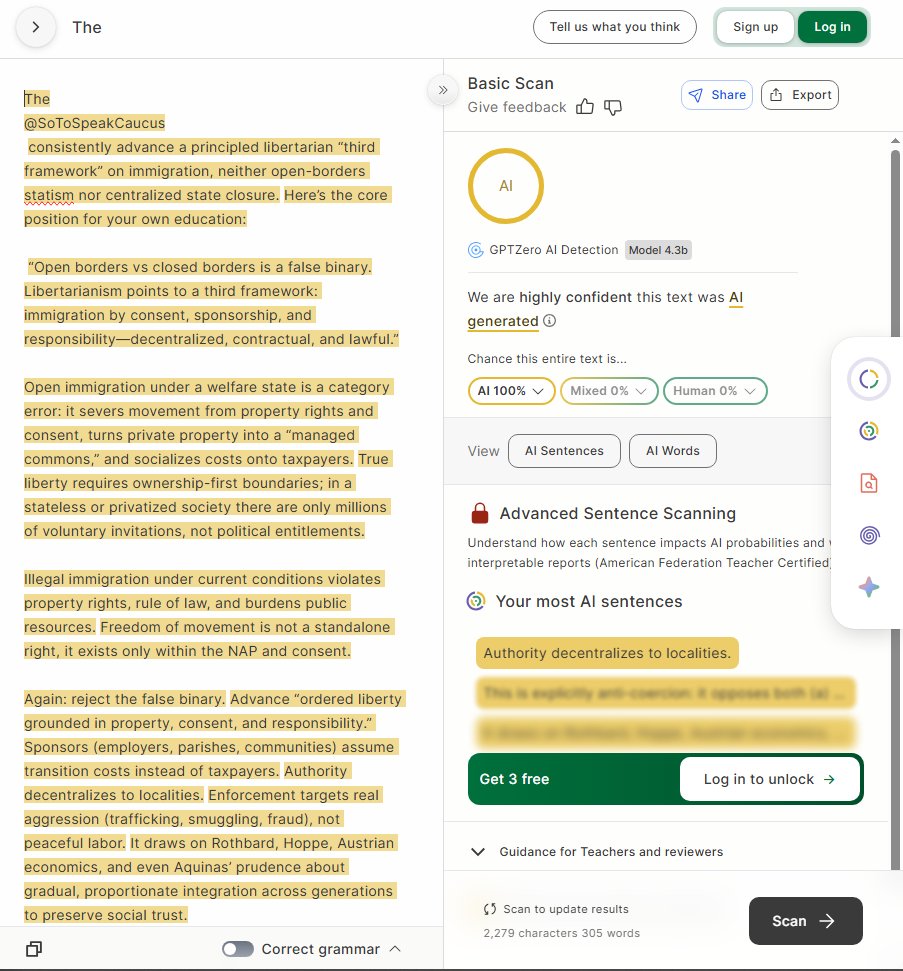Click the refresh icon beside Scan to update results
Viewport: 903px width, 971px height.
tap(490, 909)
